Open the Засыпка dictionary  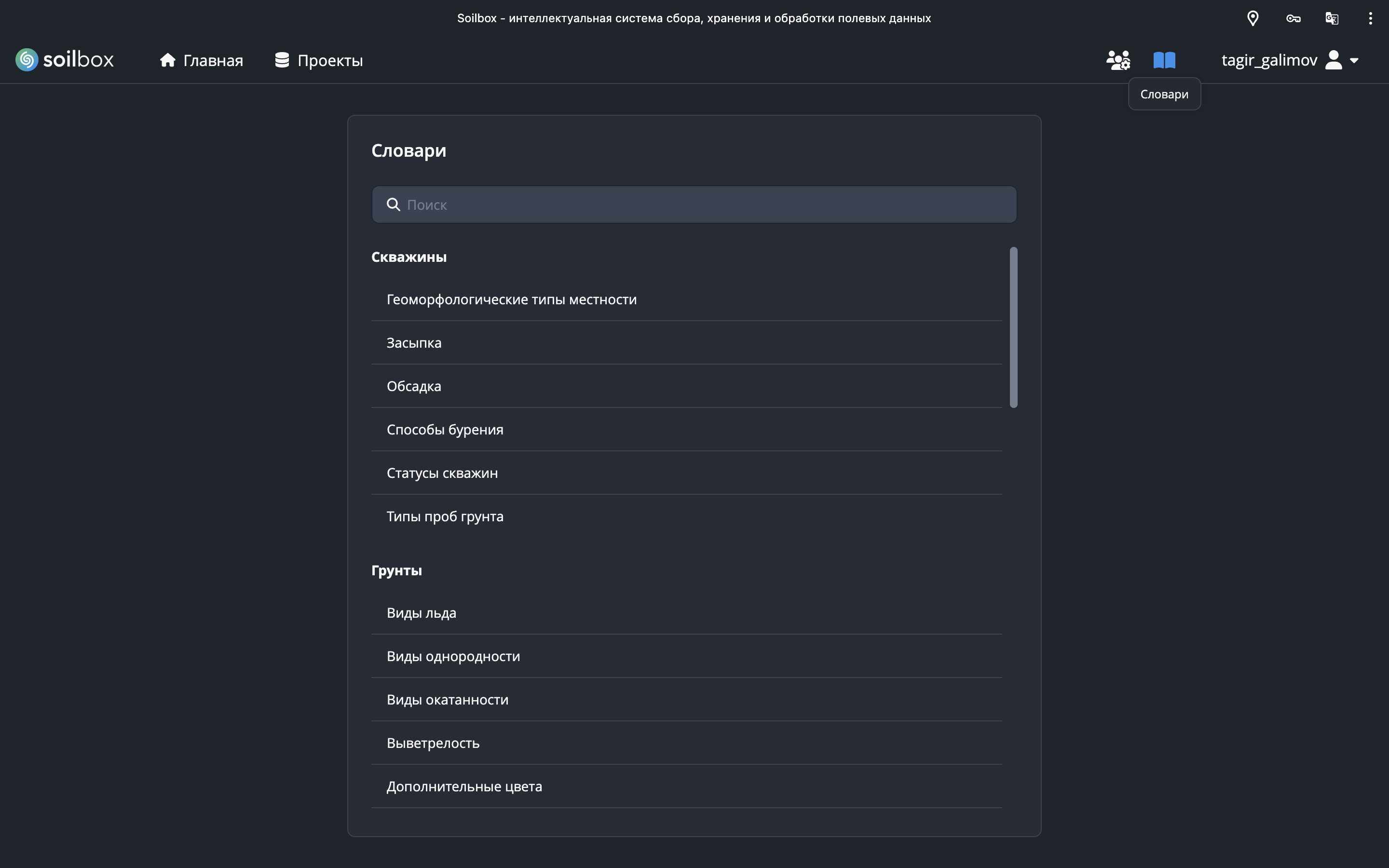(414, 343)
